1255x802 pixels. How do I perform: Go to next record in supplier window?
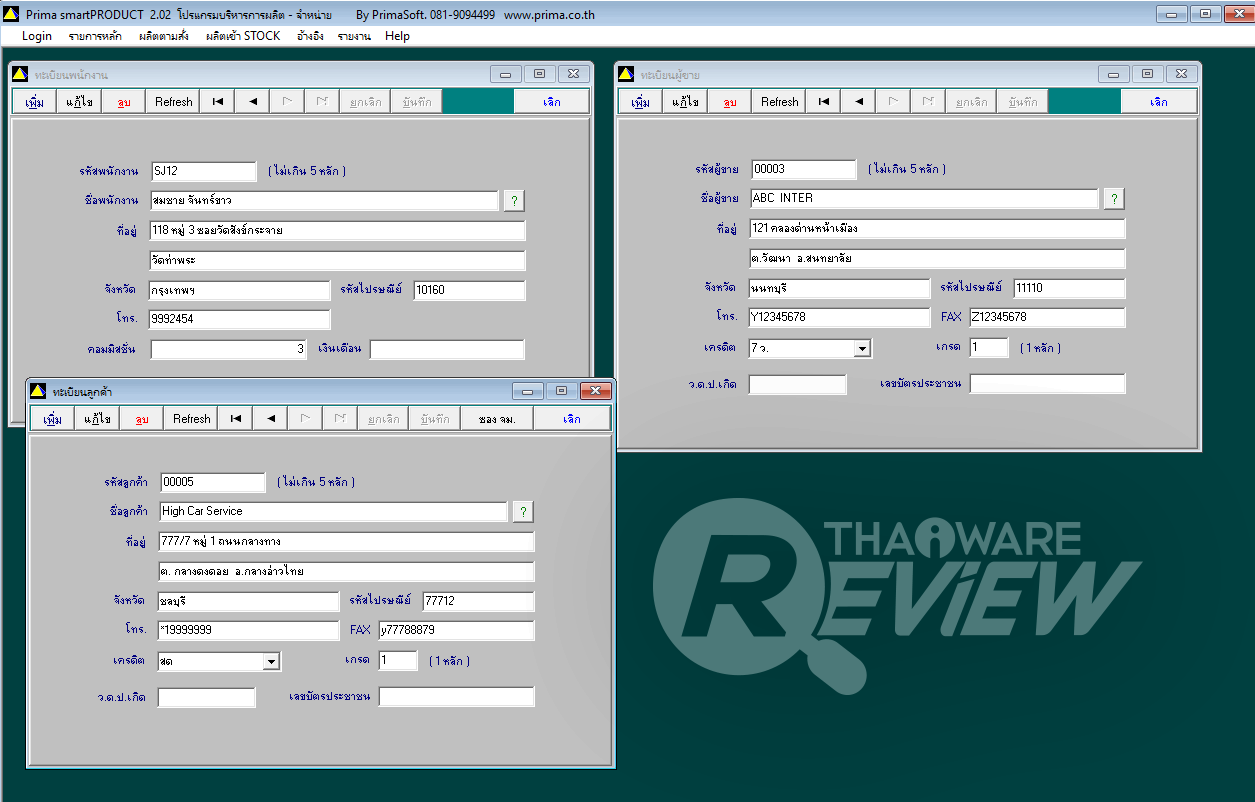(894, 102)
